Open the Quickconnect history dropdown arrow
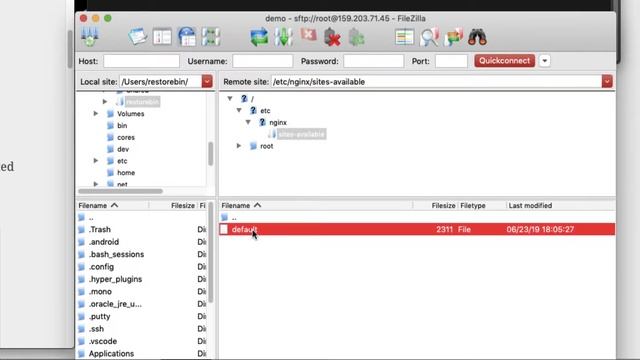 tap(544, 61)
